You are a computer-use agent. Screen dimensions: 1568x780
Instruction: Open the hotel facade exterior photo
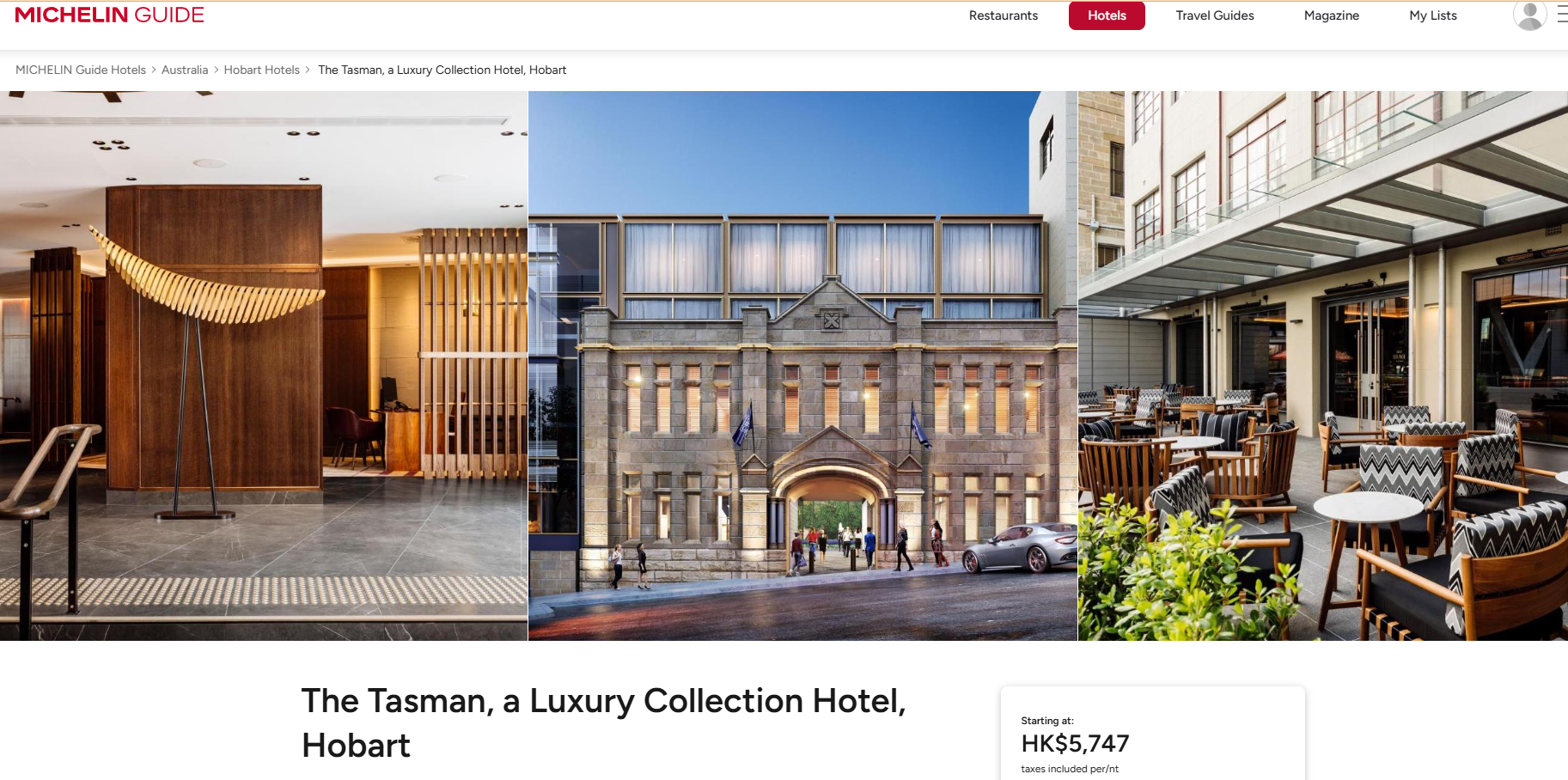pyautogui.click(x=802, y=366)
